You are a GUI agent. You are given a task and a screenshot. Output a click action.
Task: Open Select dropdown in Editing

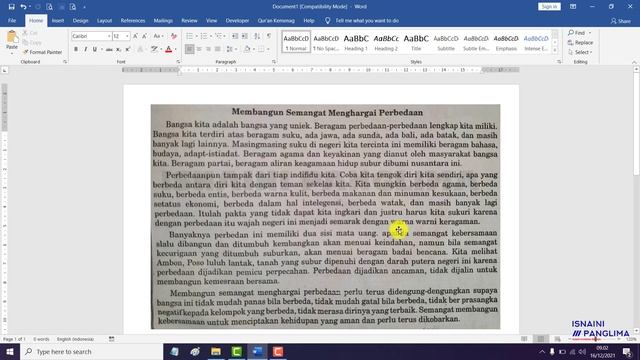pos(580,52)
